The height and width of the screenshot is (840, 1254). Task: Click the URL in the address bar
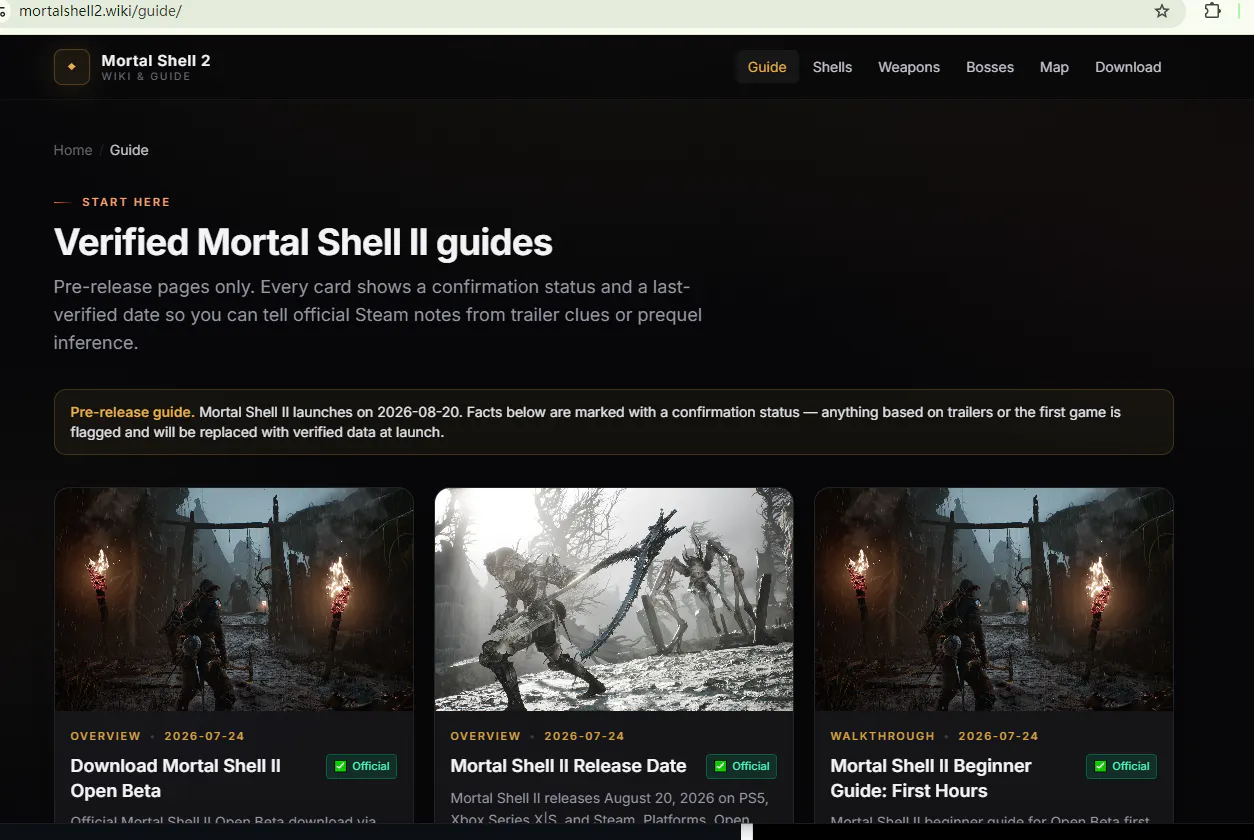[x=100, y=11]
